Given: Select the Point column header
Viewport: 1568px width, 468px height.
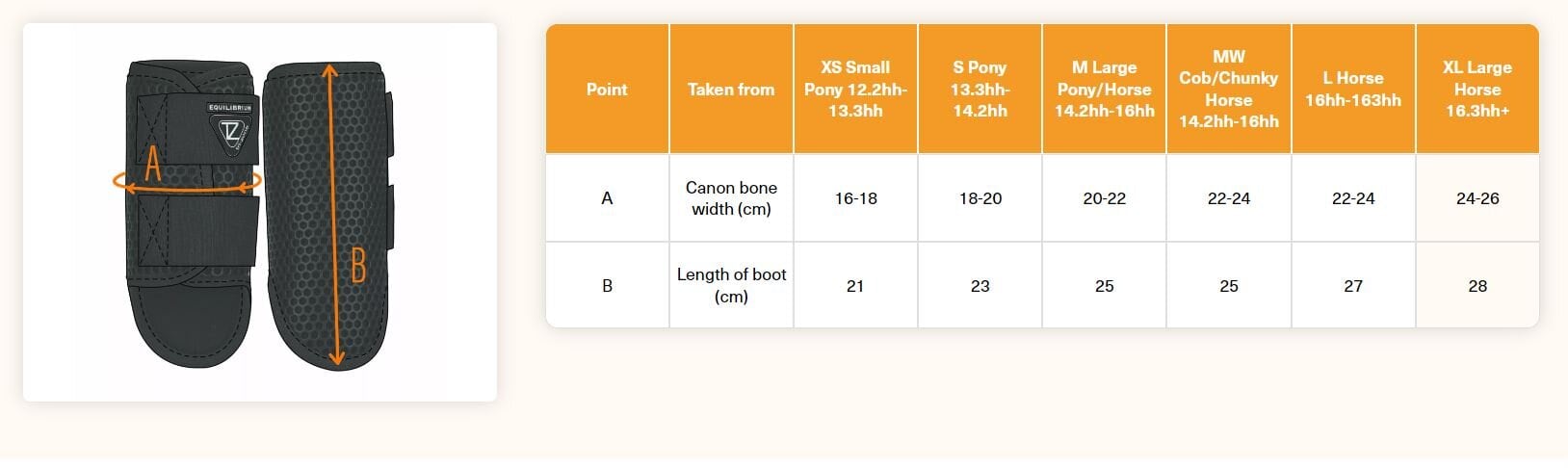Looking at the screenshot, I should 607,90.
